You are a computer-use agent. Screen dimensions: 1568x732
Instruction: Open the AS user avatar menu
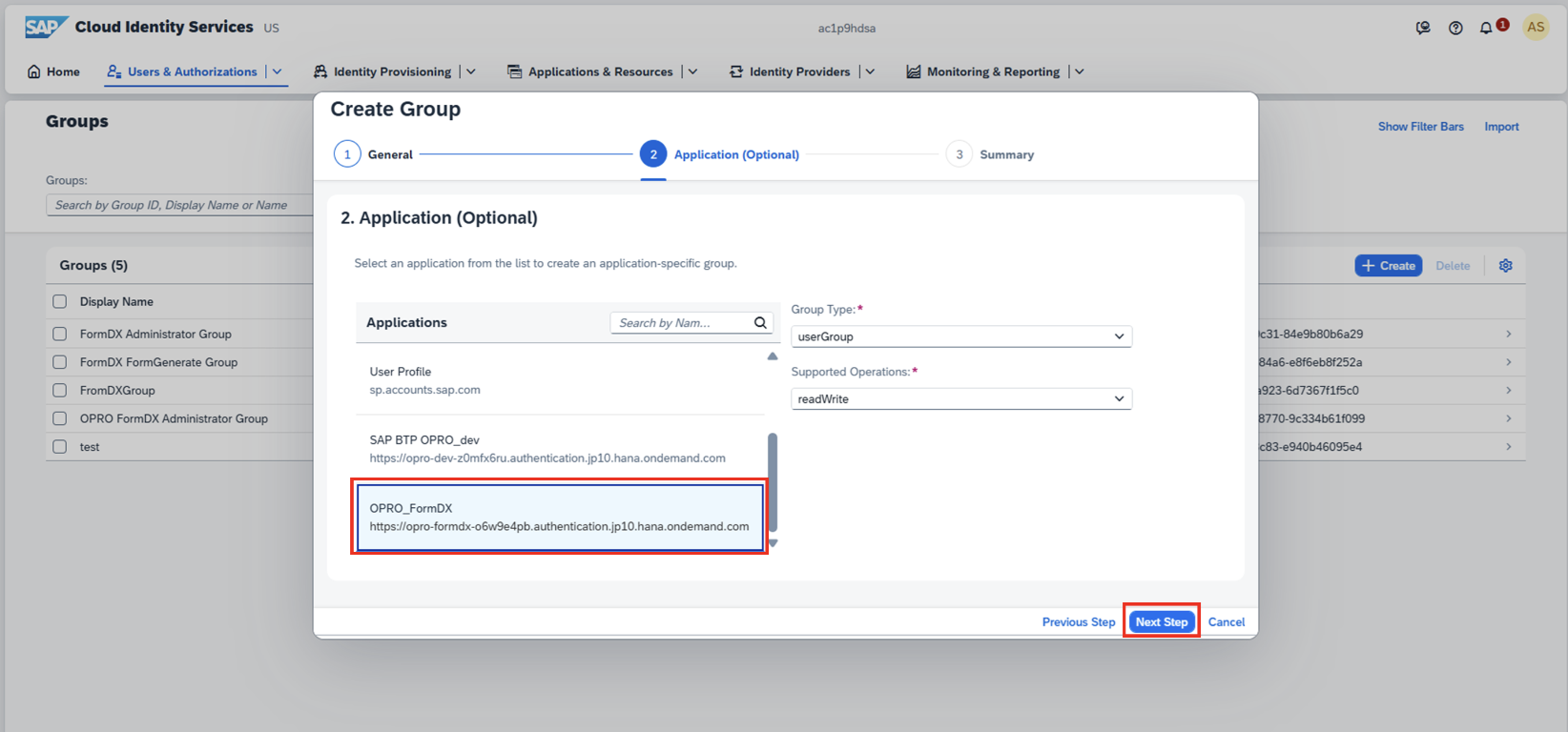[x=1536, y=27]
